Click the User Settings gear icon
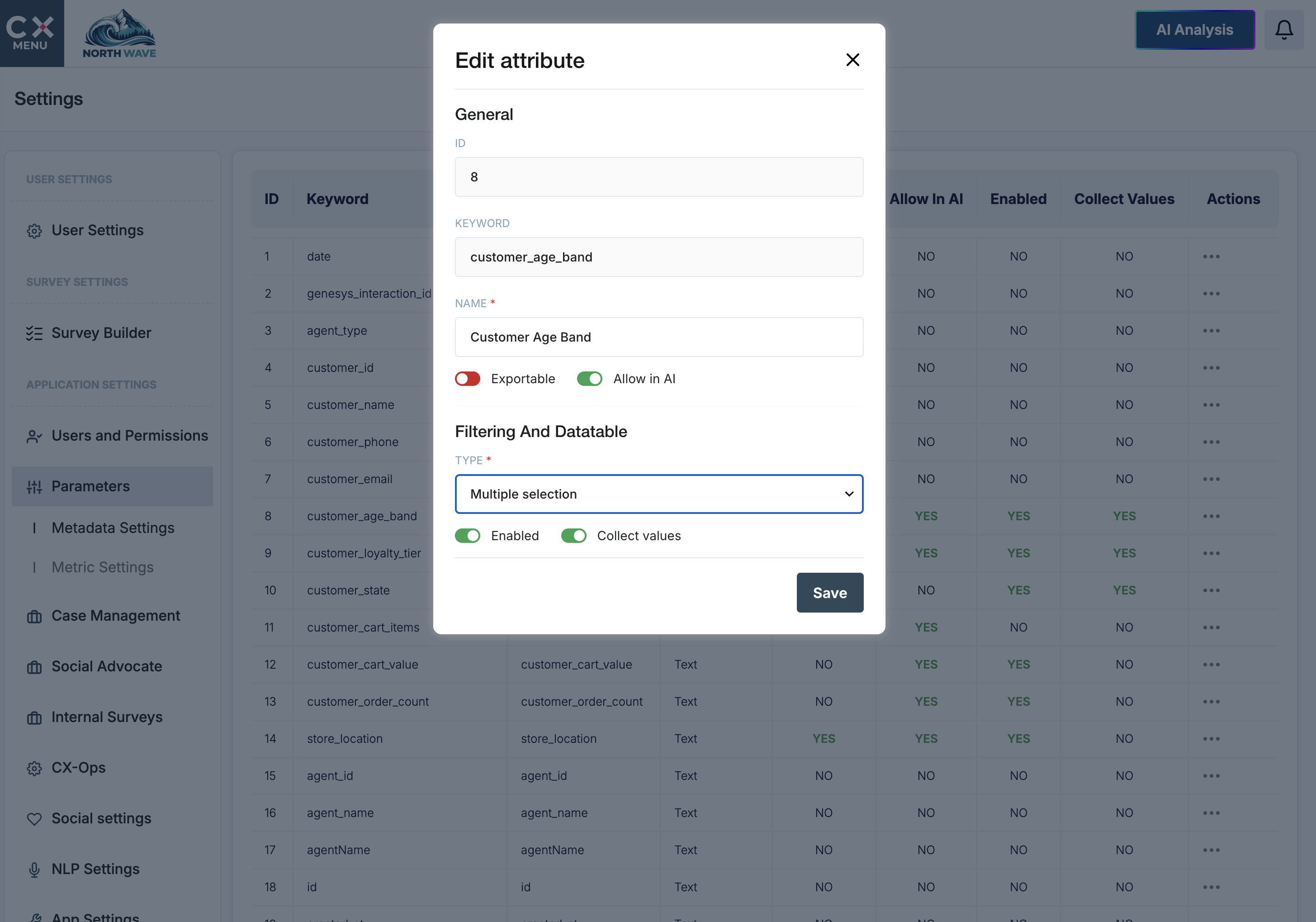Screen dimensions: 1316x922 34,231
